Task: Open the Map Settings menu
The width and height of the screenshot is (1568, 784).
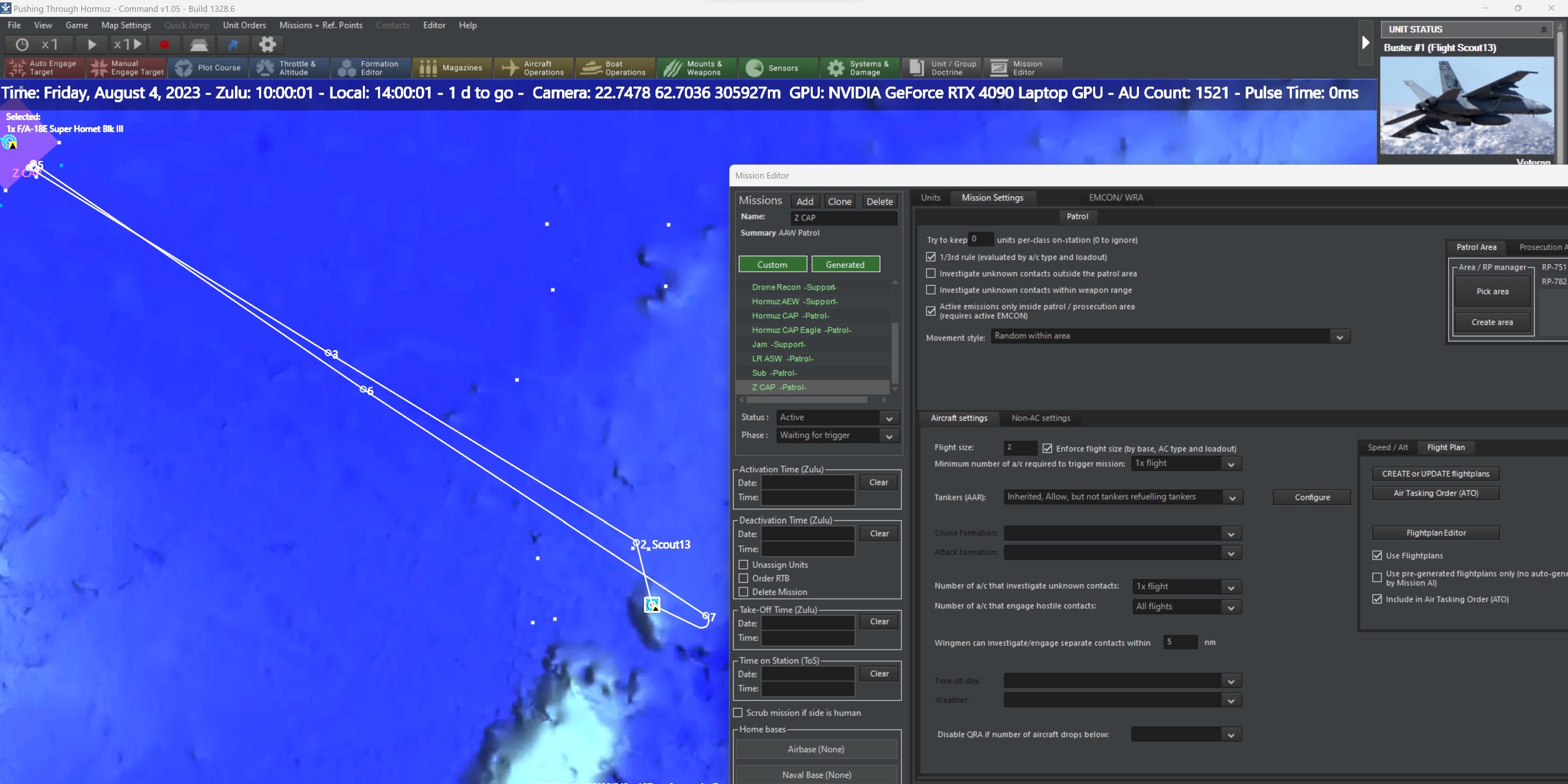Action: click(126, 25)
